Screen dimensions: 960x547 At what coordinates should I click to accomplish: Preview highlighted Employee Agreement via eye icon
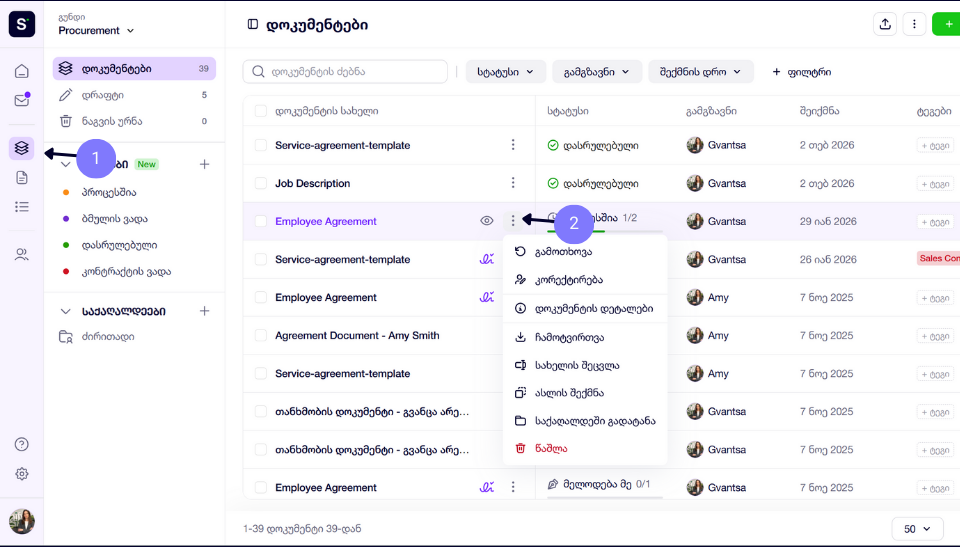(x=487, y=221)
